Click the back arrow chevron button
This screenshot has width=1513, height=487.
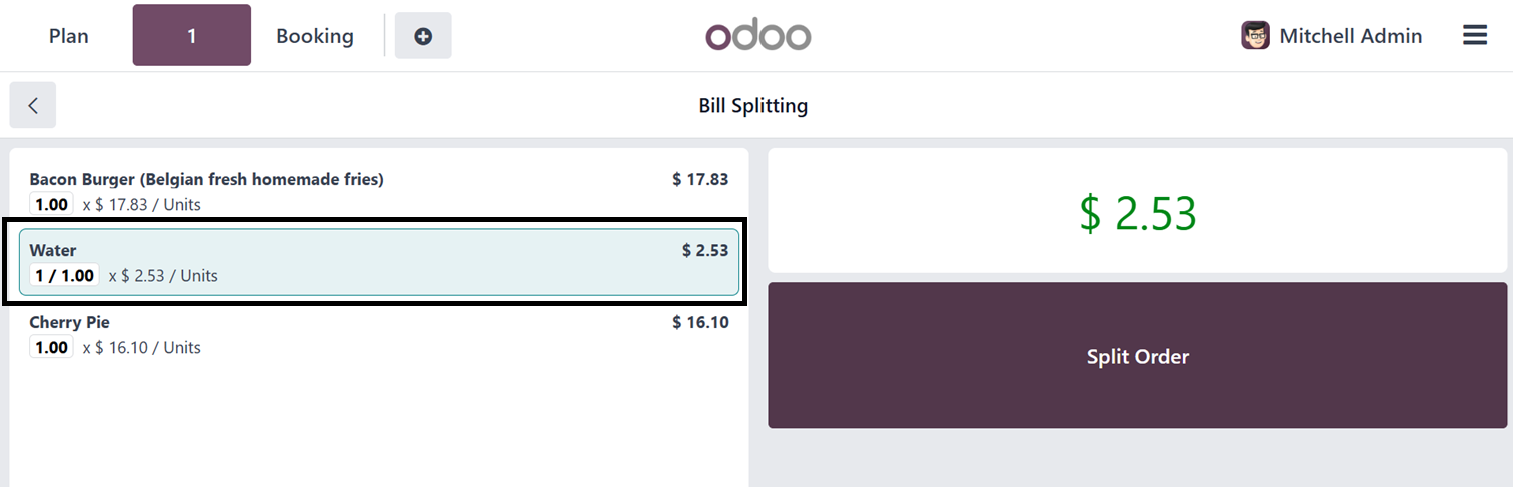pyautogui.click(x=33, y=105)
